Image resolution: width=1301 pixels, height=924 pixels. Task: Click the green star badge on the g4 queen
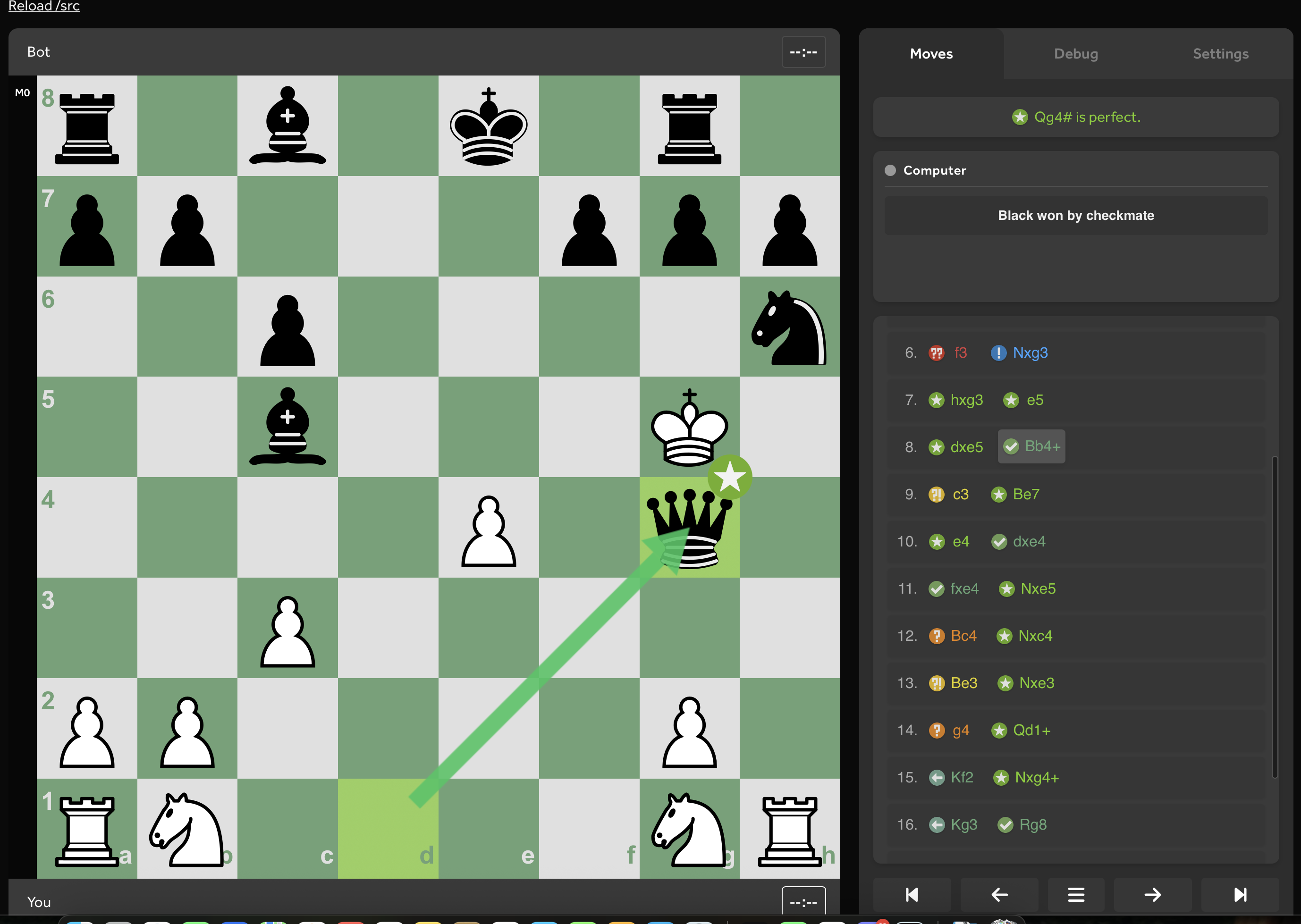pyautogui.click(x=730, y=477)
